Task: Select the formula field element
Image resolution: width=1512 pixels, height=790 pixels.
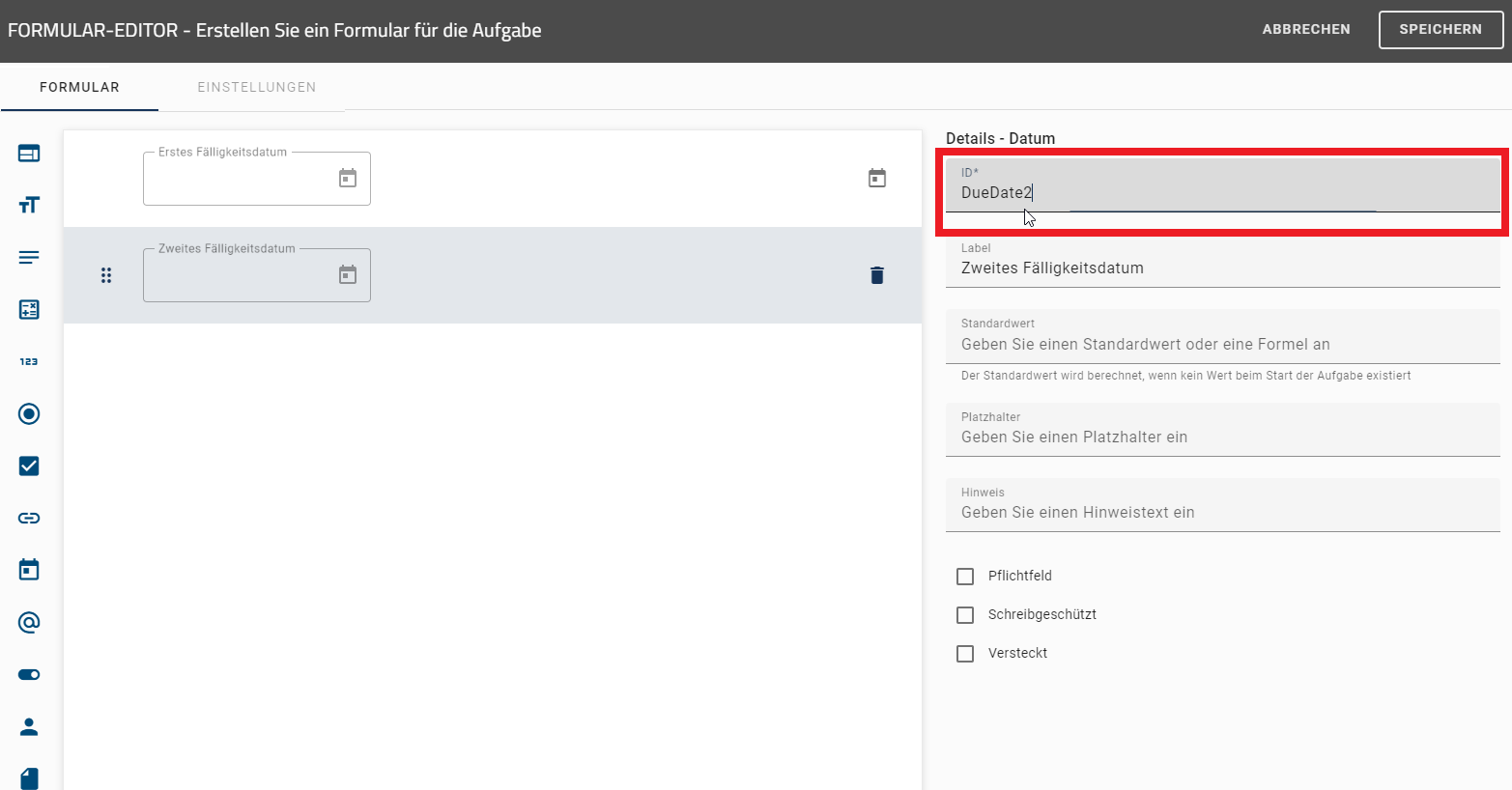Action: (28, 309)
